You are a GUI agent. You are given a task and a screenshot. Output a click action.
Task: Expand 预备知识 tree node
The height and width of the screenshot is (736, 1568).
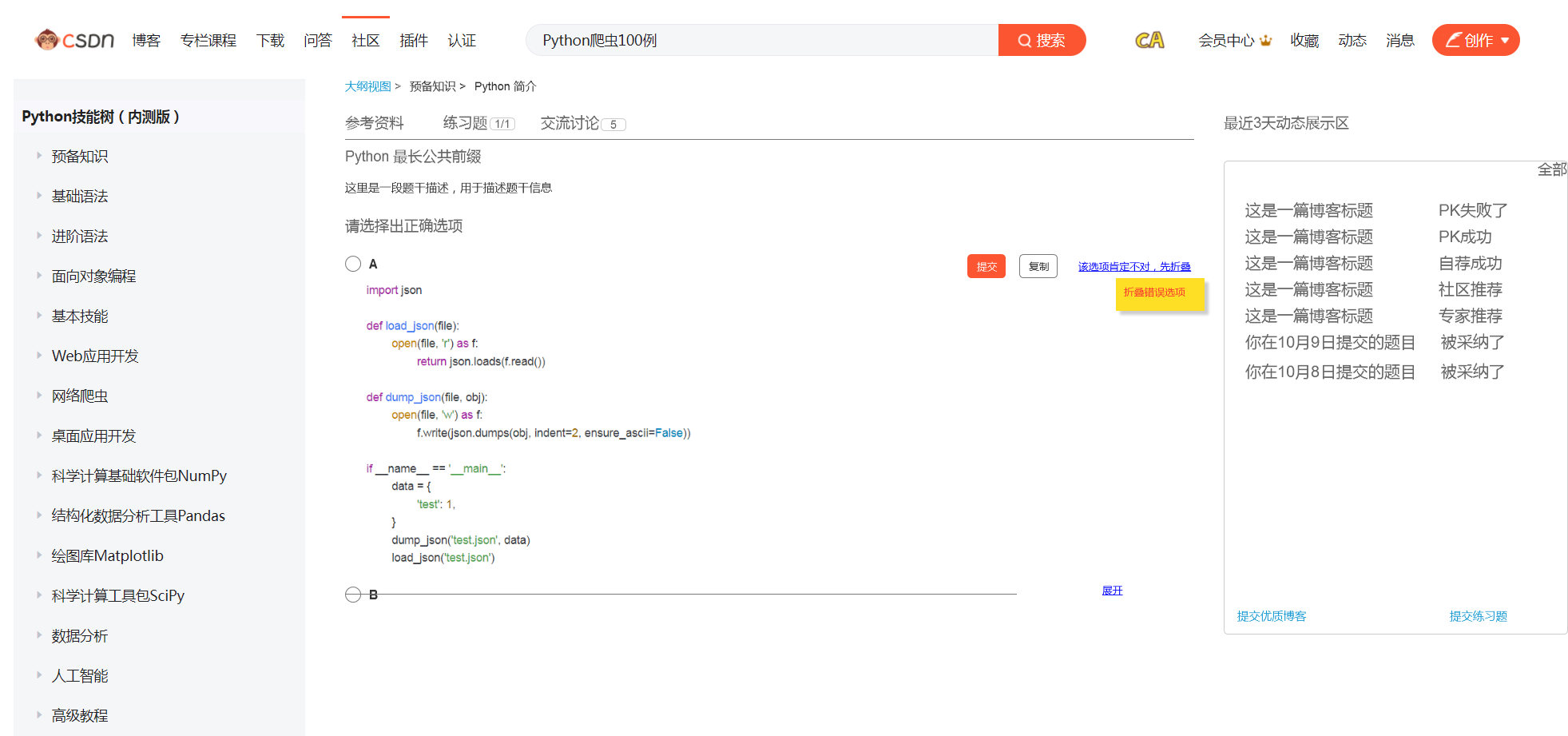point(39,156)
